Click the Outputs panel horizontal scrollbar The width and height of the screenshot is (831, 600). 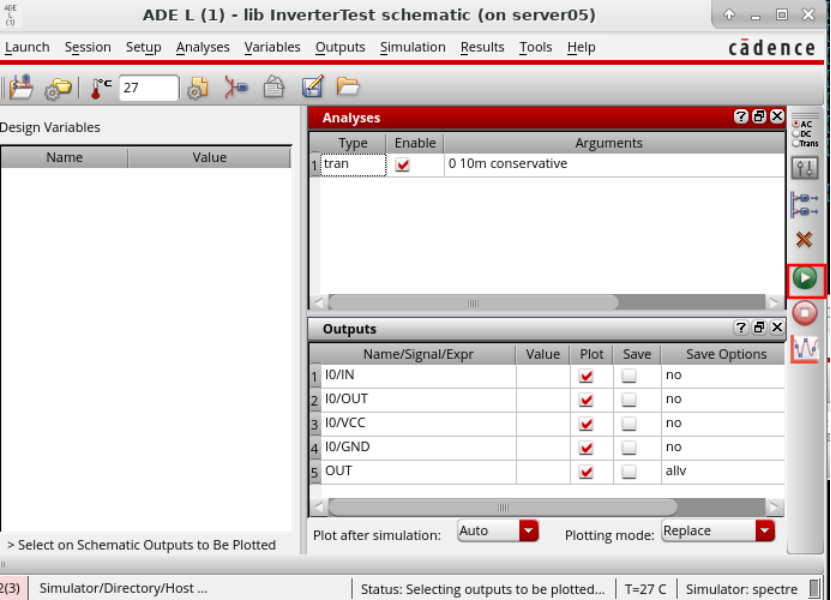(x=502, y=507)
